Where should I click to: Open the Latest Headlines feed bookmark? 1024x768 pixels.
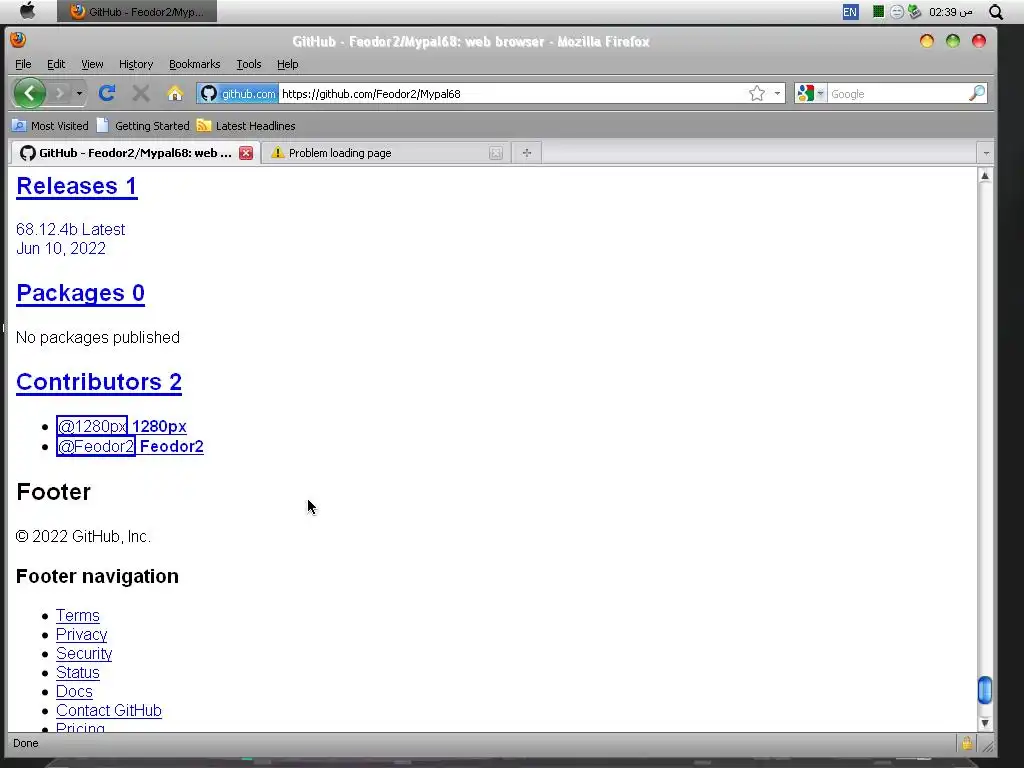pyautogui.click(x=246, y=125)
